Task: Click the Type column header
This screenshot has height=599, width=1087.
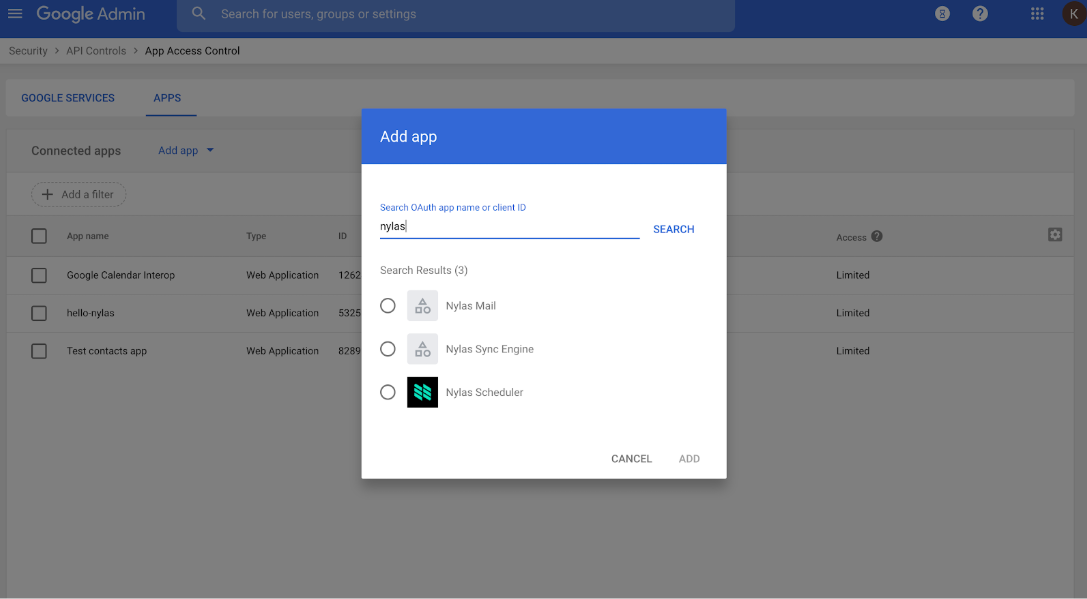Action: (x=256, y=236)
